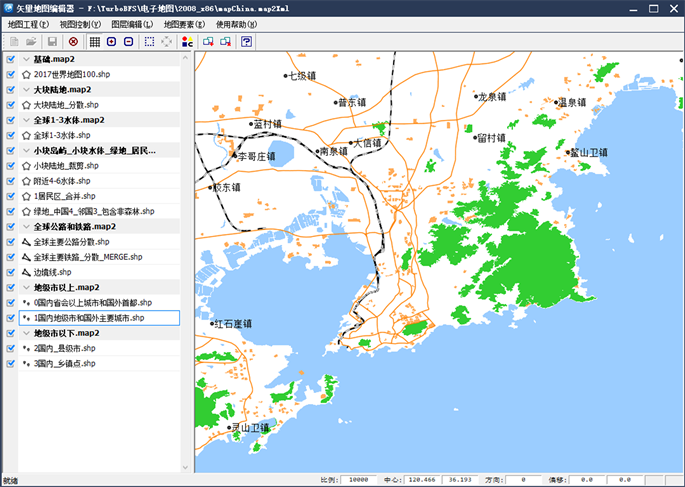The height and width of the screenshot is (487, 685).
Task: Click the zoom in (plus) toolbar icon
Action: pos(111,42)
